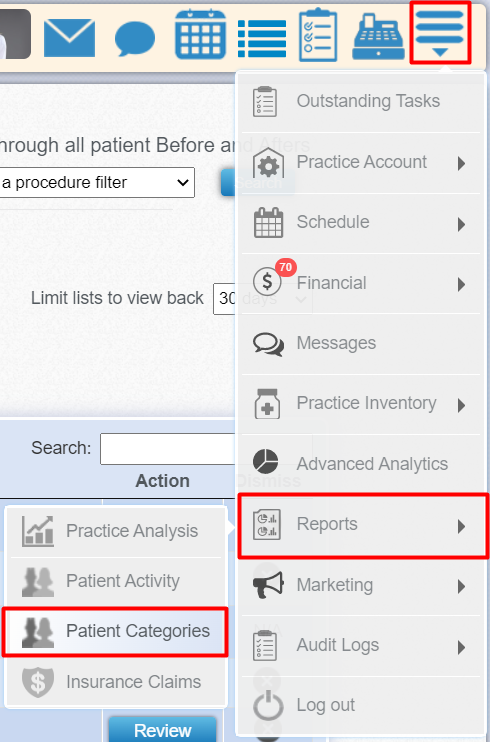Click into the Search text field
Image resolution: width=490 pixels, height=742 pixels.
click(168, 449)
